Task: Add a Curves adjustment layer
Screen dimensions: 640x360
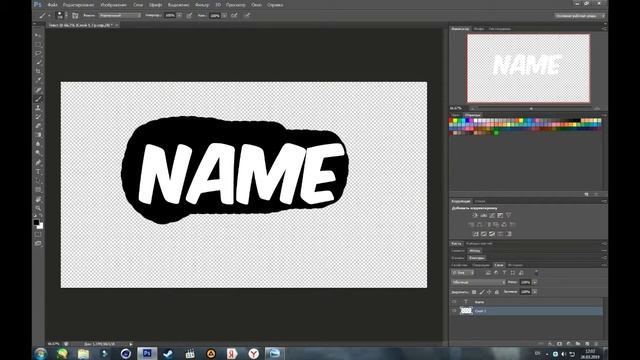Action: pyautogui.click(x=492, y=215)
